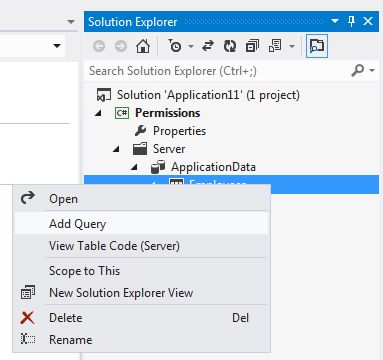
Task: Click the Collapse All icon
Action: click(x=252, y=46)
